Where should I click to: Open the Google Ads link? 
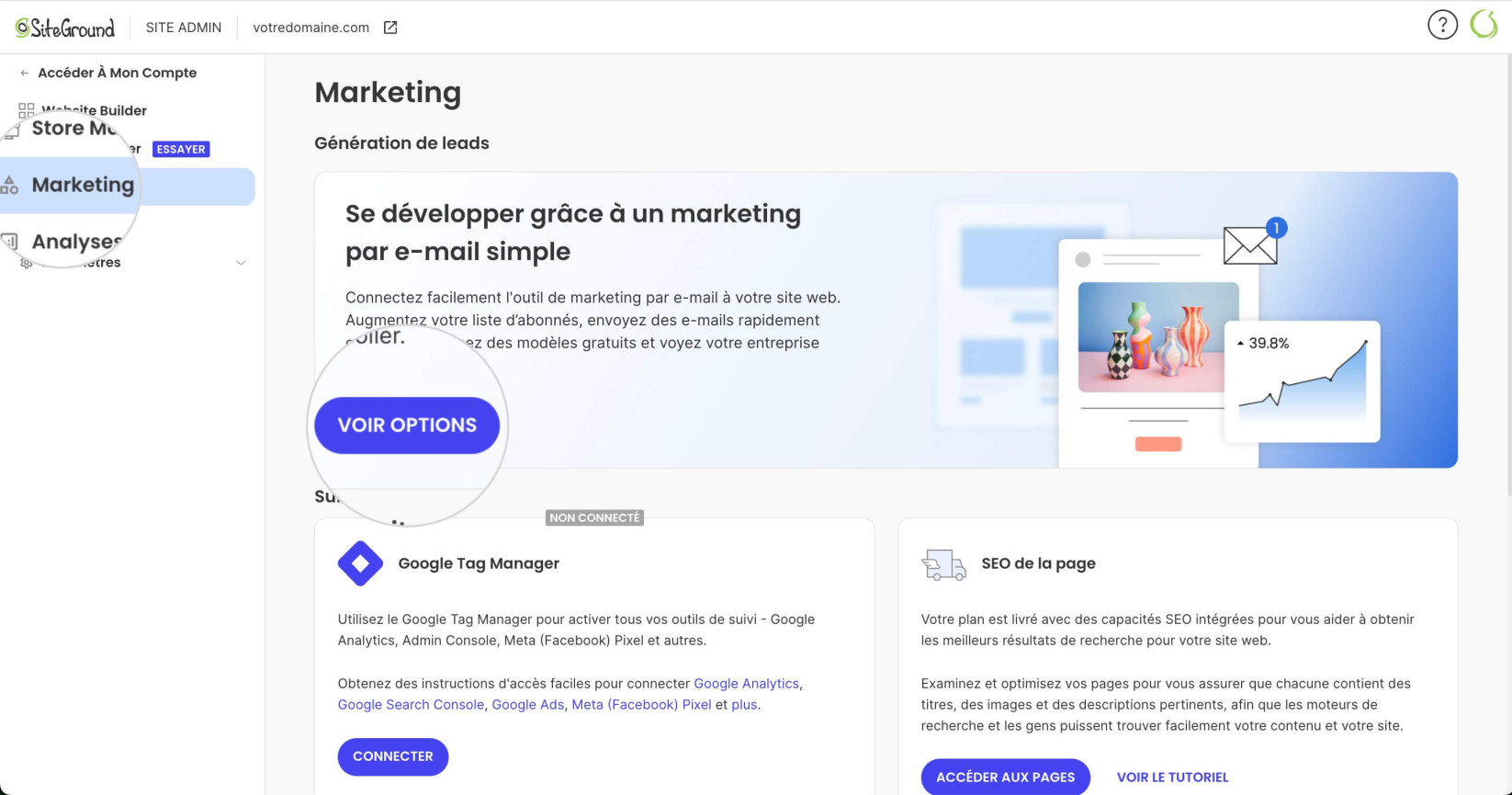coord(528,705)
